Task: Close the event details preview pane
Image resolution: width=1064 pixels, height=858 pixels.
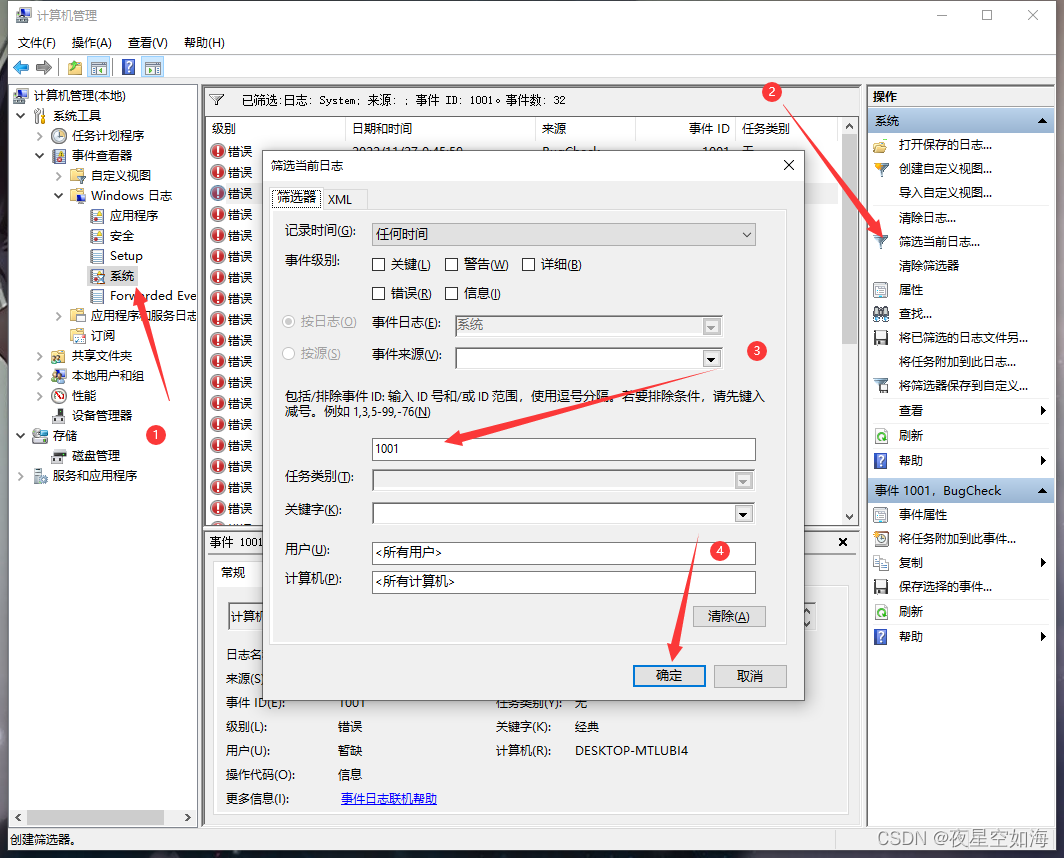Action: coord(843,542)
